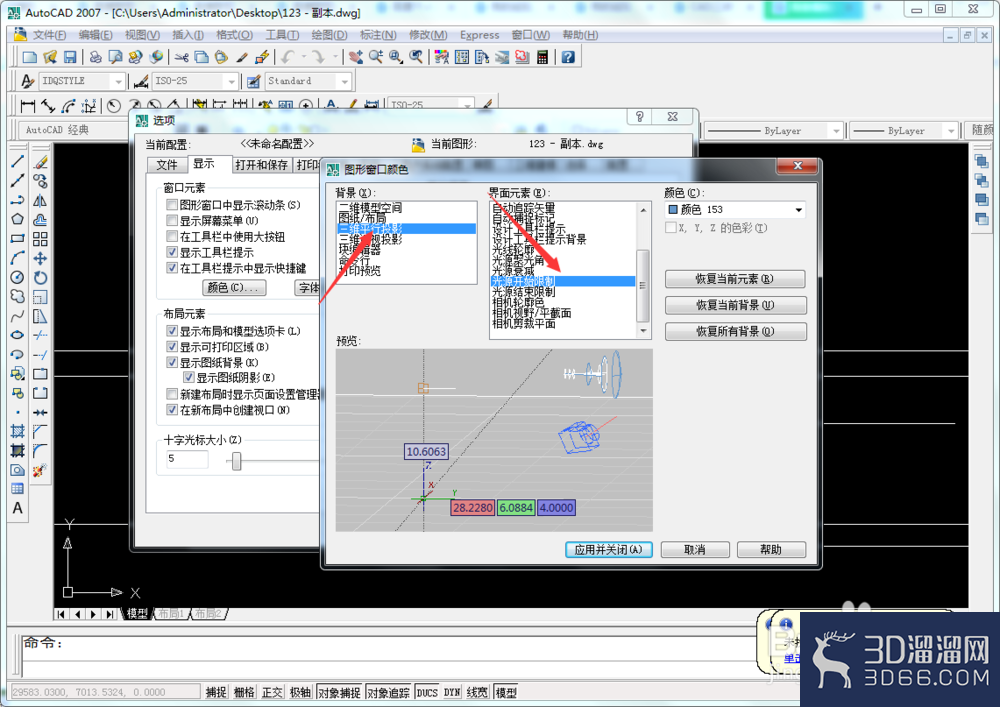Viewport: 1000px width, 707px height.
Task: Select the Line draw tool
Action: 17,161
